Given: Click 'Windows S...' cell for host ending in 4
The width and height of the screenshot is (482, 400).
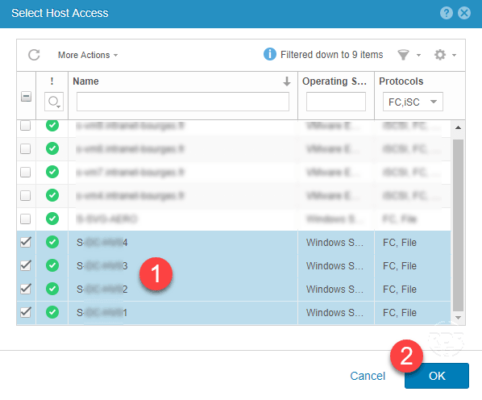Looking at the screenshot, I should [x=335, y=242].
